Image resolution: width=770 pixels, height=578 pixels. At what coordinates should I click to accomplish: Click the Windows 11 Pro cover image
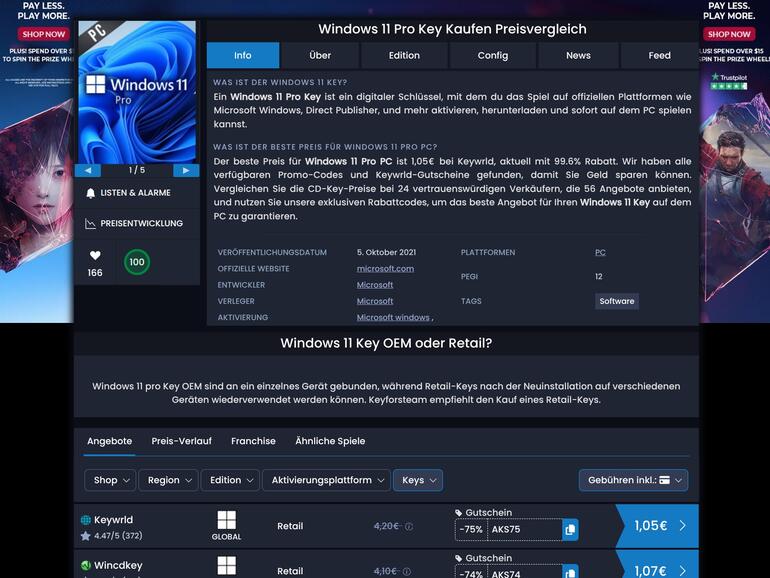click(137, 92)
